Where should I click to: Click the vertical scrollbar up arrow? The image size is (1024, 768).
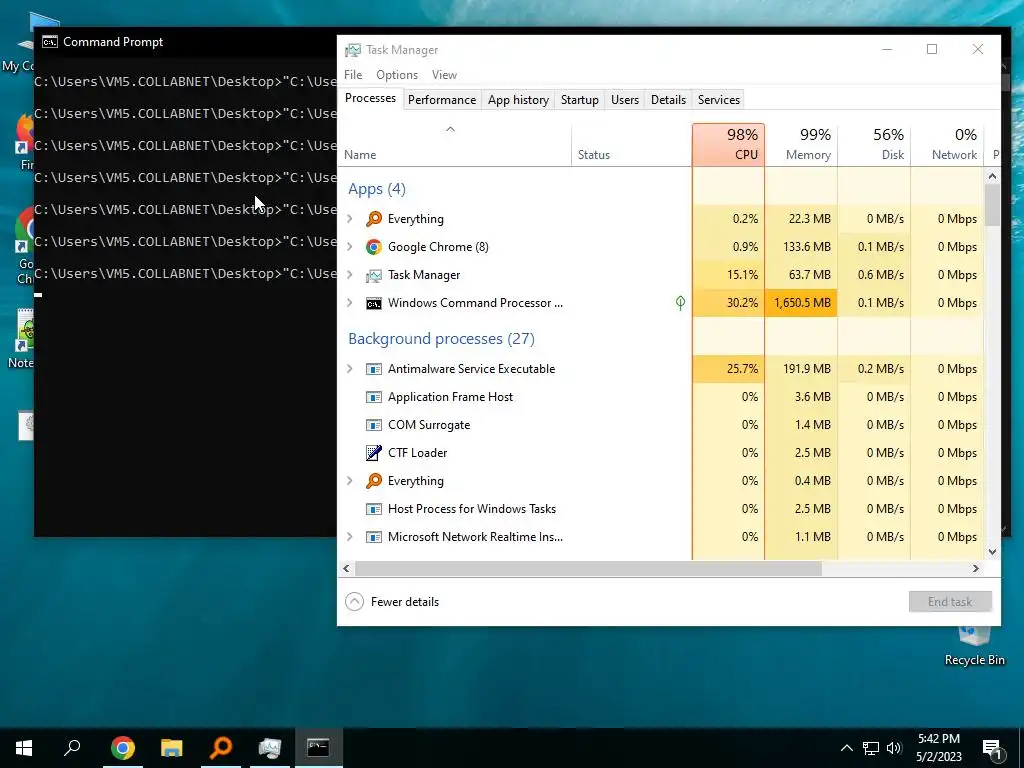tap(993, 176)
